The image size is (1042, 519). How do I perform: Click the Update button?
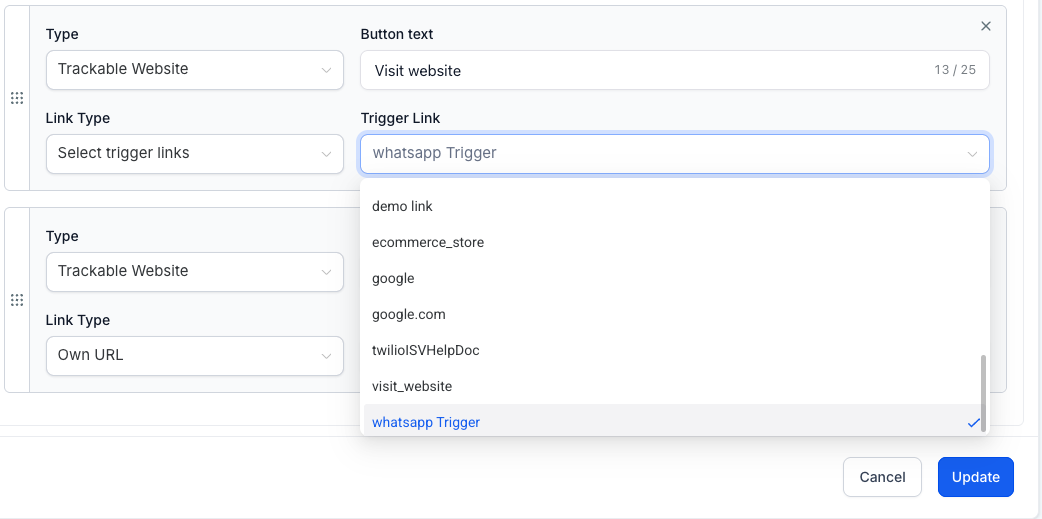975,477
